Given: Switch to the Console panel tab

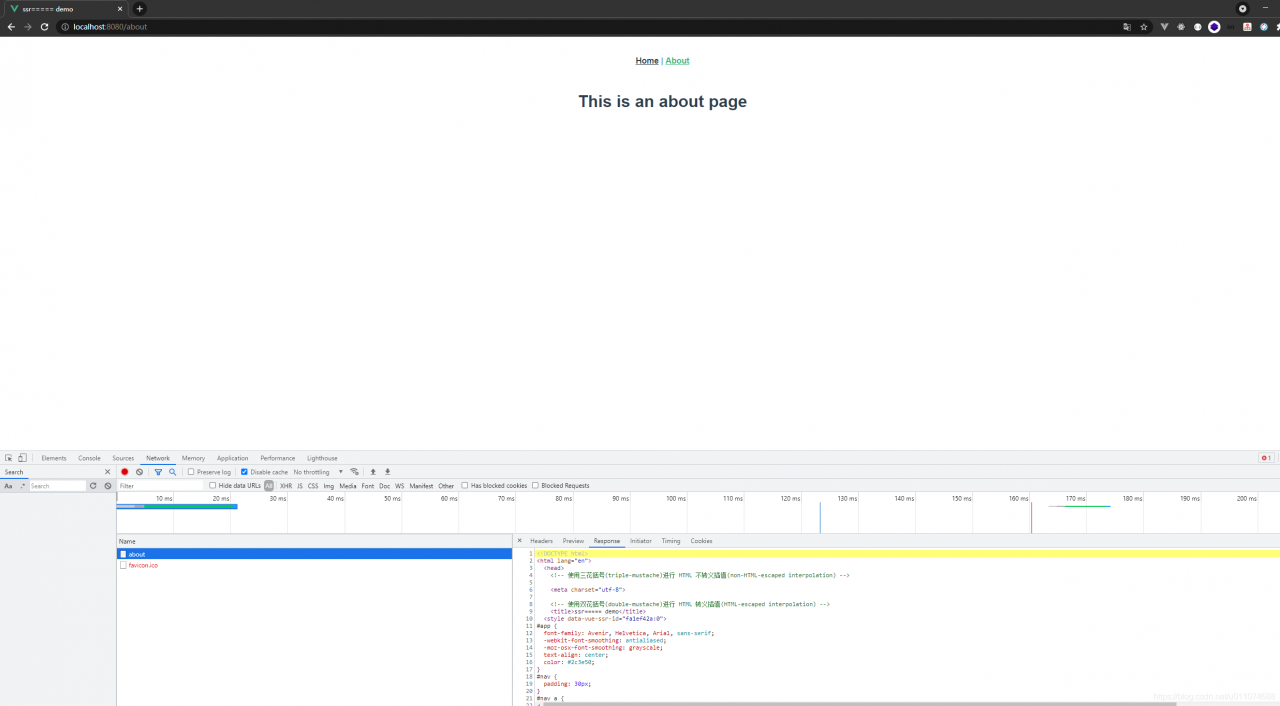Looking at the screenshot, I should pyautogui.click(x=89, y=458).
